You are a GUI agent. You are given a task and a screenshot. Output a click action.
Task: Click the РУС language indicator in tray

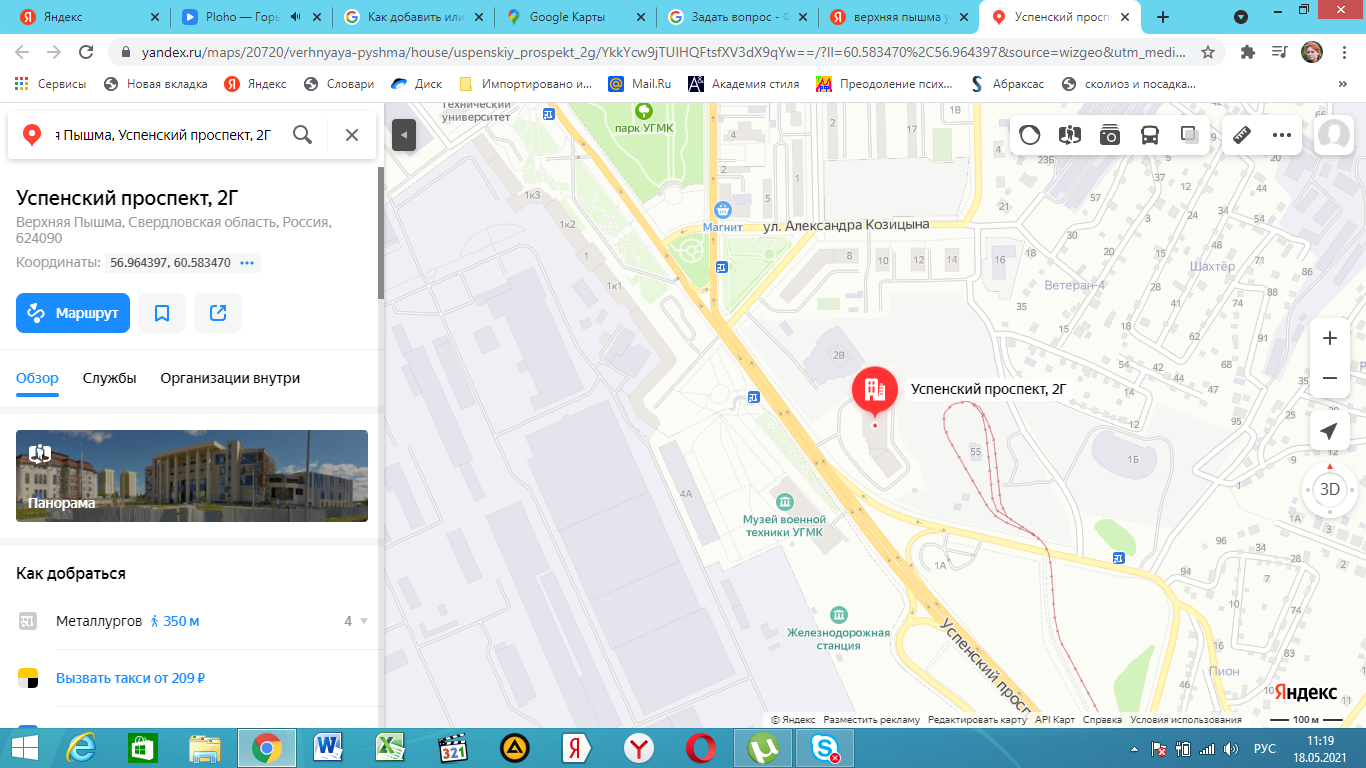[x=1265, y=748]
